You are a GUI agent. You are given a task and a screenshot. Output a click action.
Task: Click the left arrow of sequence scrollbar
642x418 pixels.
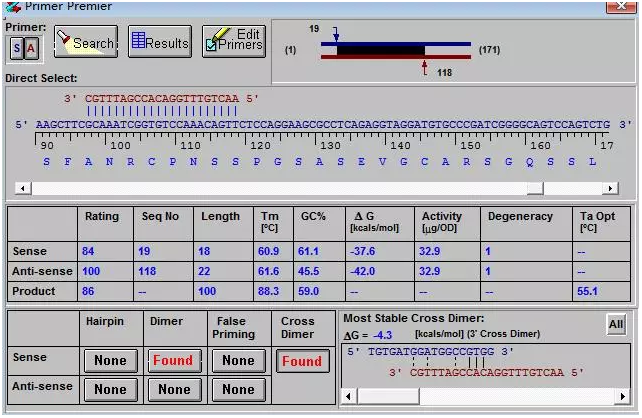tap(23, 188)
